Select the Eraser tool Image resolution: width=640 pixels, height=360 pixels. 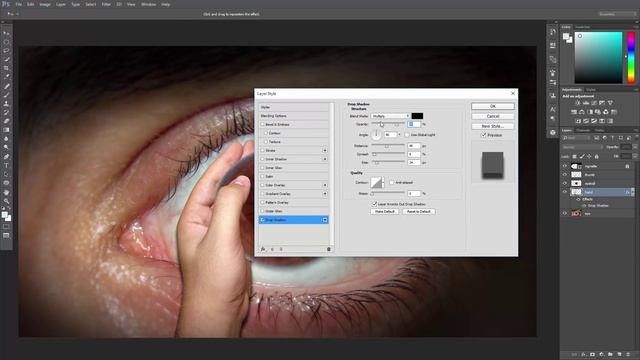click(6, 121)
